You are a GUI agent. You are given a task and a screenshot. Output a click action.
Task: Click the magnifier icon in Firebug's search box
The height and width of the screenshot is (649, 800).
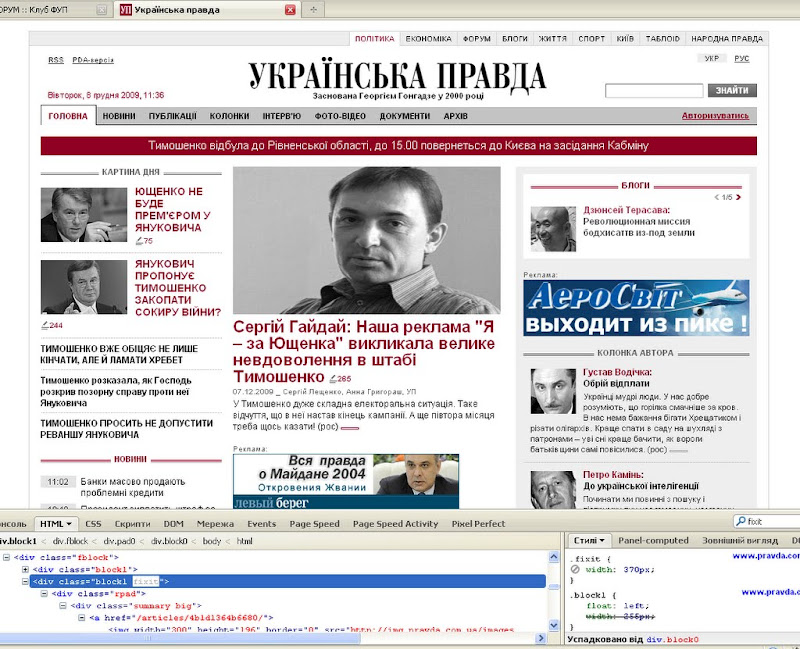point(739,519)
